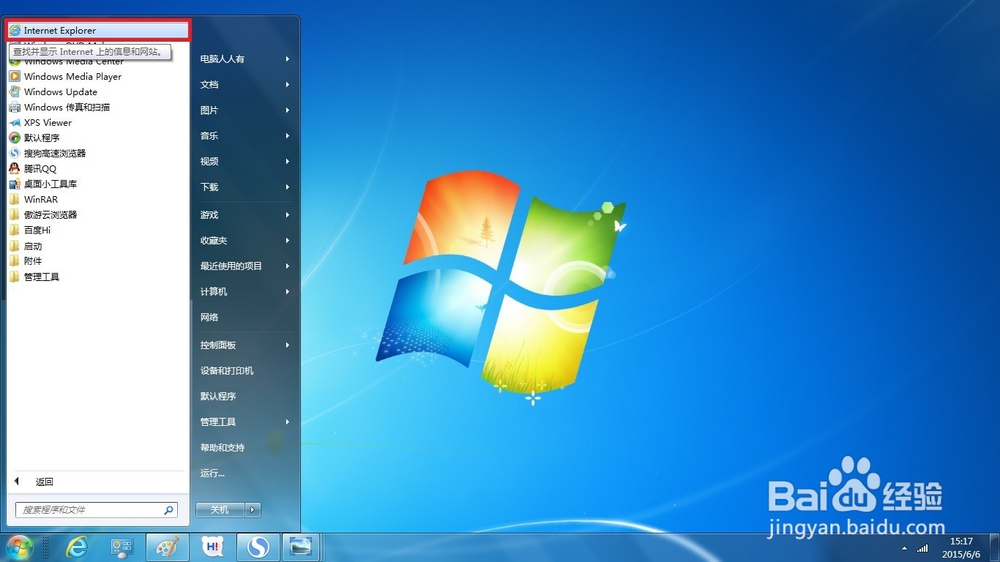Image resolution: width=1000 pixels, height=562 pixels.
Task: Click the 关机 shutdown button
Action: point(219,510)
